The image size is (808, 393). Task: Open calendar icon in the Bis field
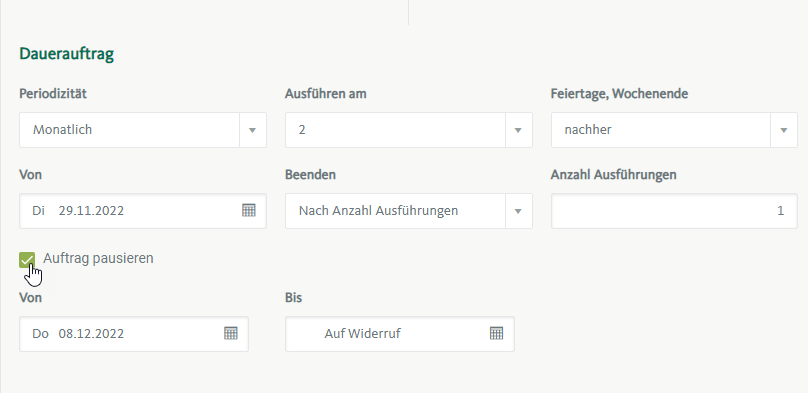coord(496,333)
